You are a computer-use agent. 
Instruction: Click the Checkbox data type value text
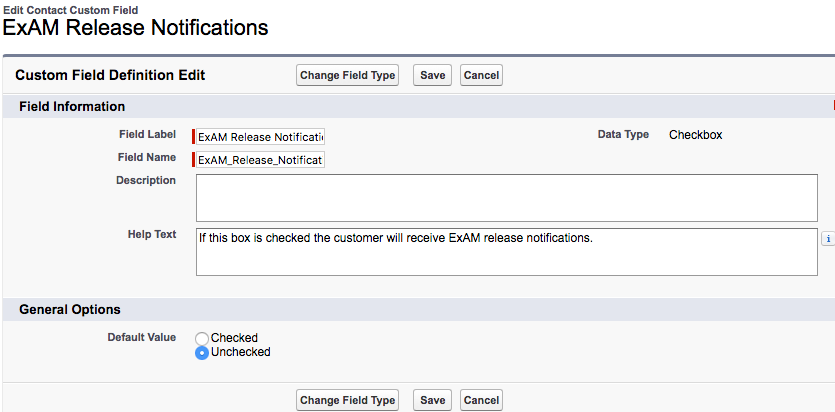click(695, 135)
